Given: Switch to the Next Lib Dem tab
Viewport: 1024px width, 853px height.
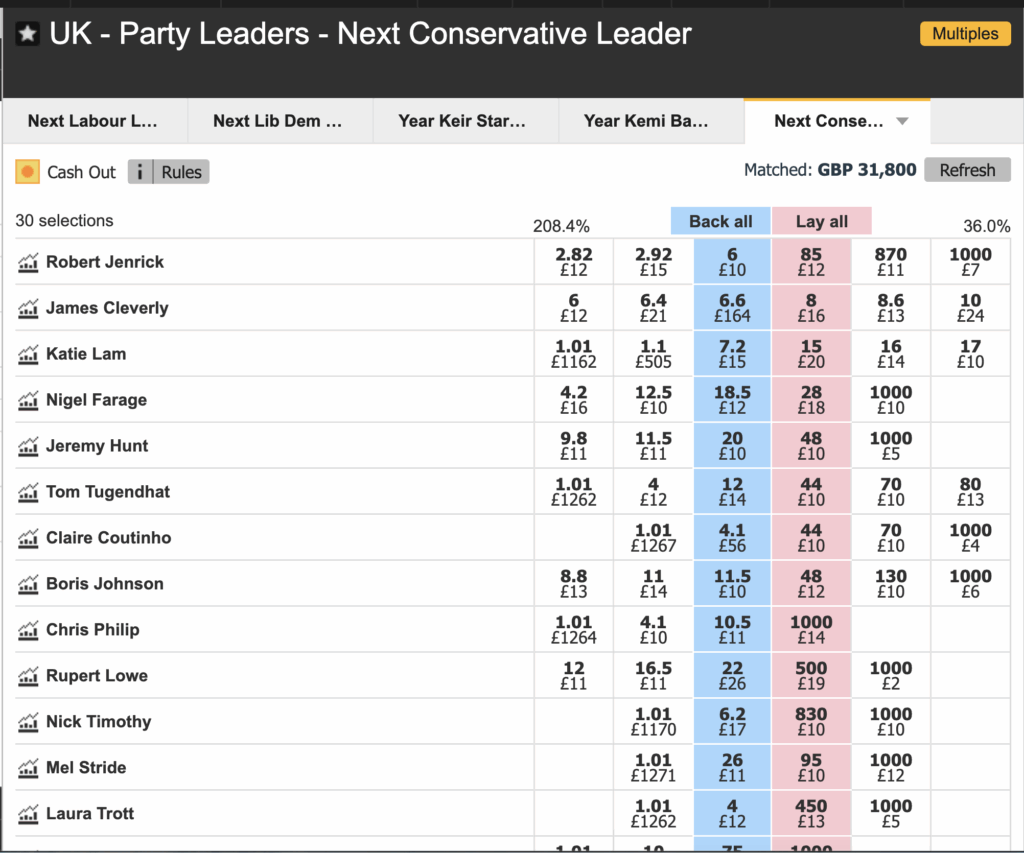Looking at the screenshot, I should tap(278, 121).
